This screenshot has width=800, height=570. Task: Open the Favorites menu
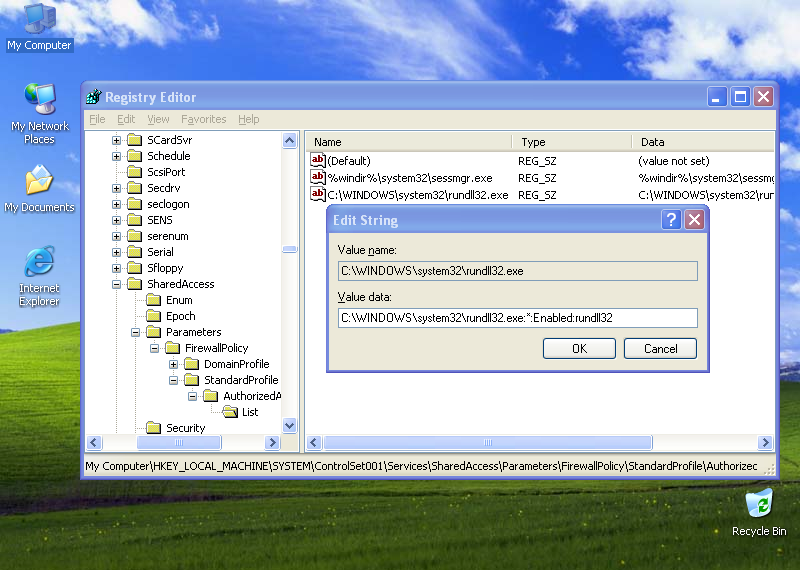click(x=204, y=119)
